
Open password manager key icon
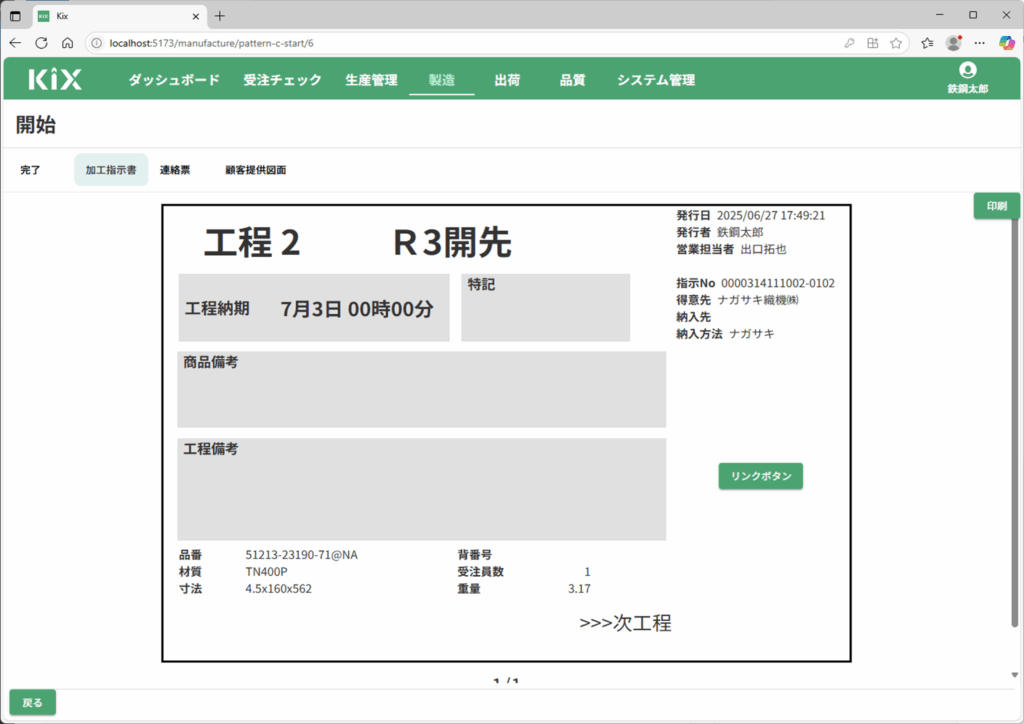849,43
